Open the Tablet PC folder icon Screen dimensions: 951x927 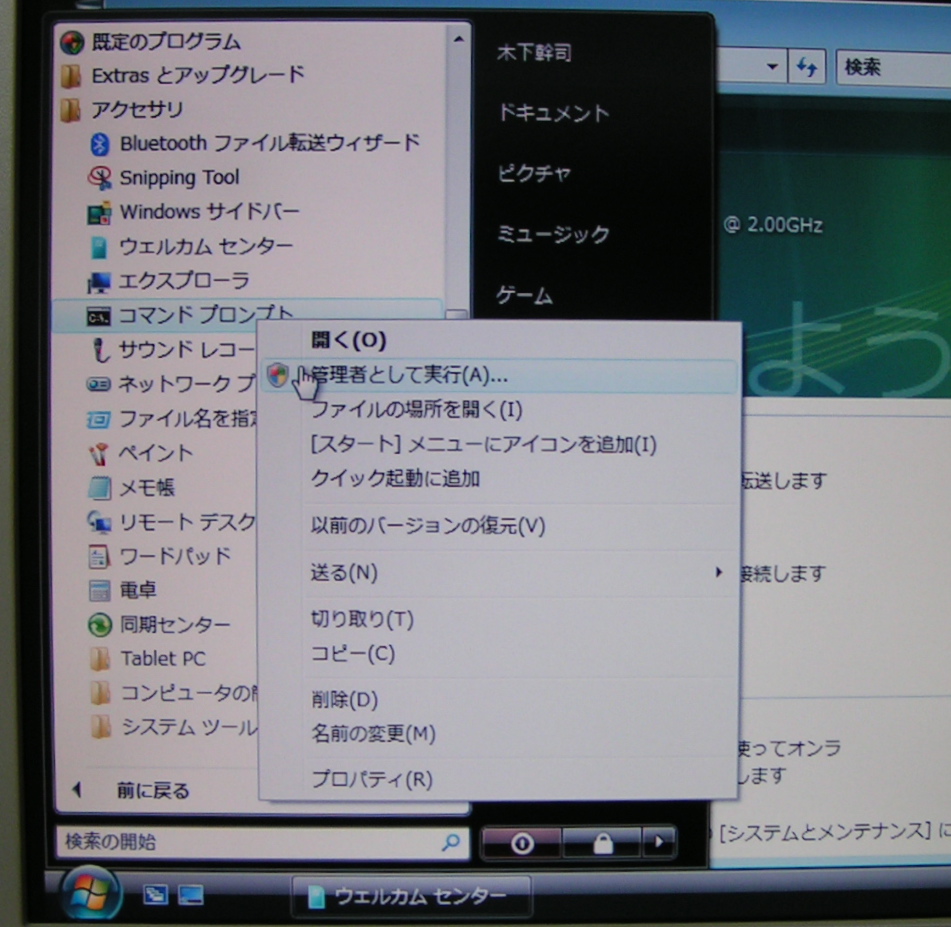pyautogui.click(x=100, y=659)
